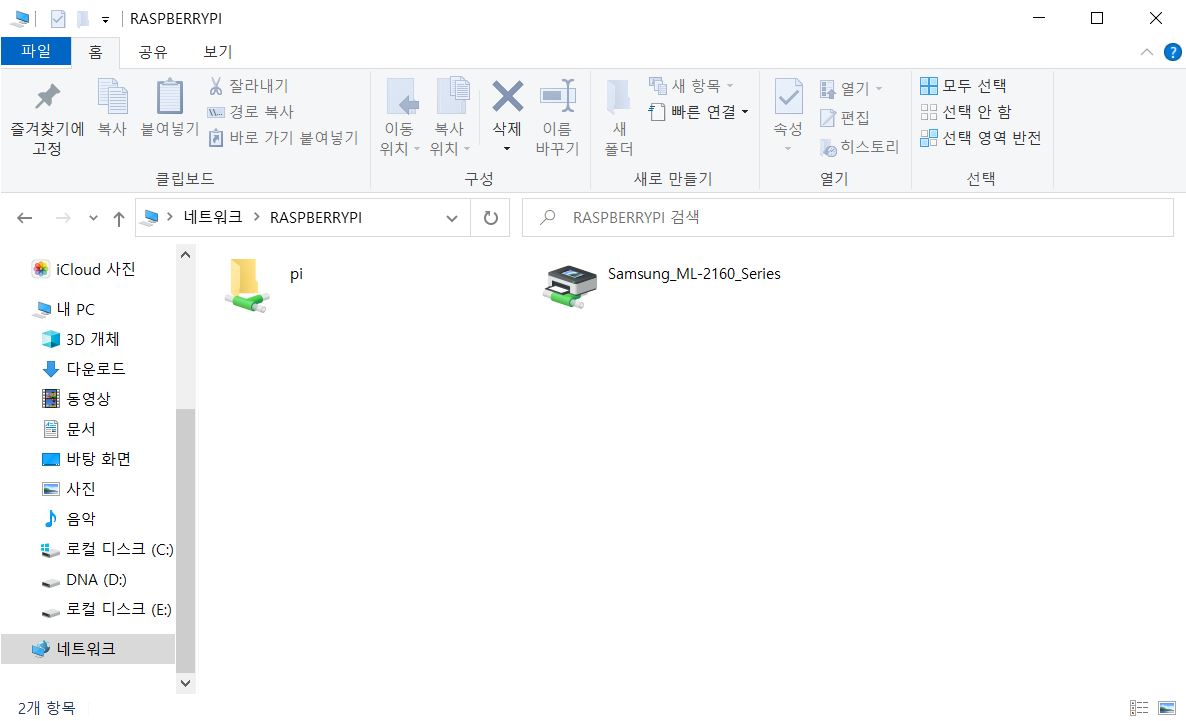This screenshot has width=1186, height=721.
Task: Open address bar history dropdown
Action: (452, 218)
